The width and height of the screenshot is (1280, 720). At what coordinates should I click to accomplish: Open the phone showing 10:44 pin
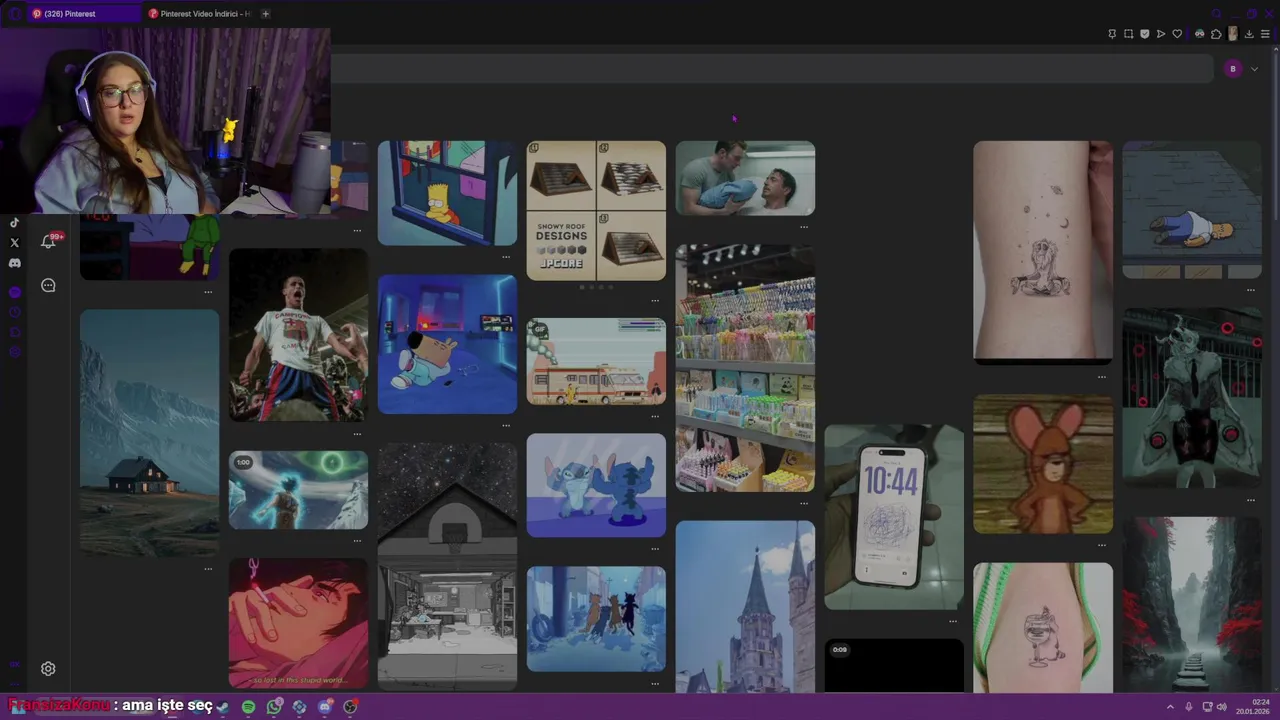[x=894, y=517]
